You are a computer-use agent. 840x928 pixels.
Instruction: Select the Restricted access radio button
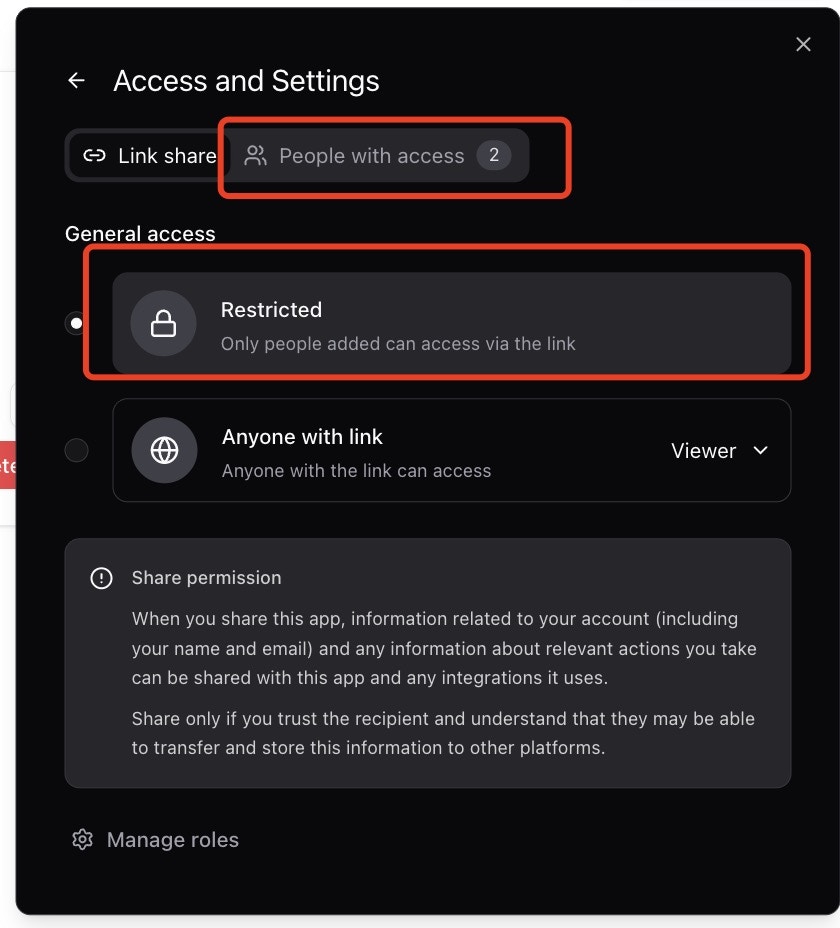pos(76,323)
